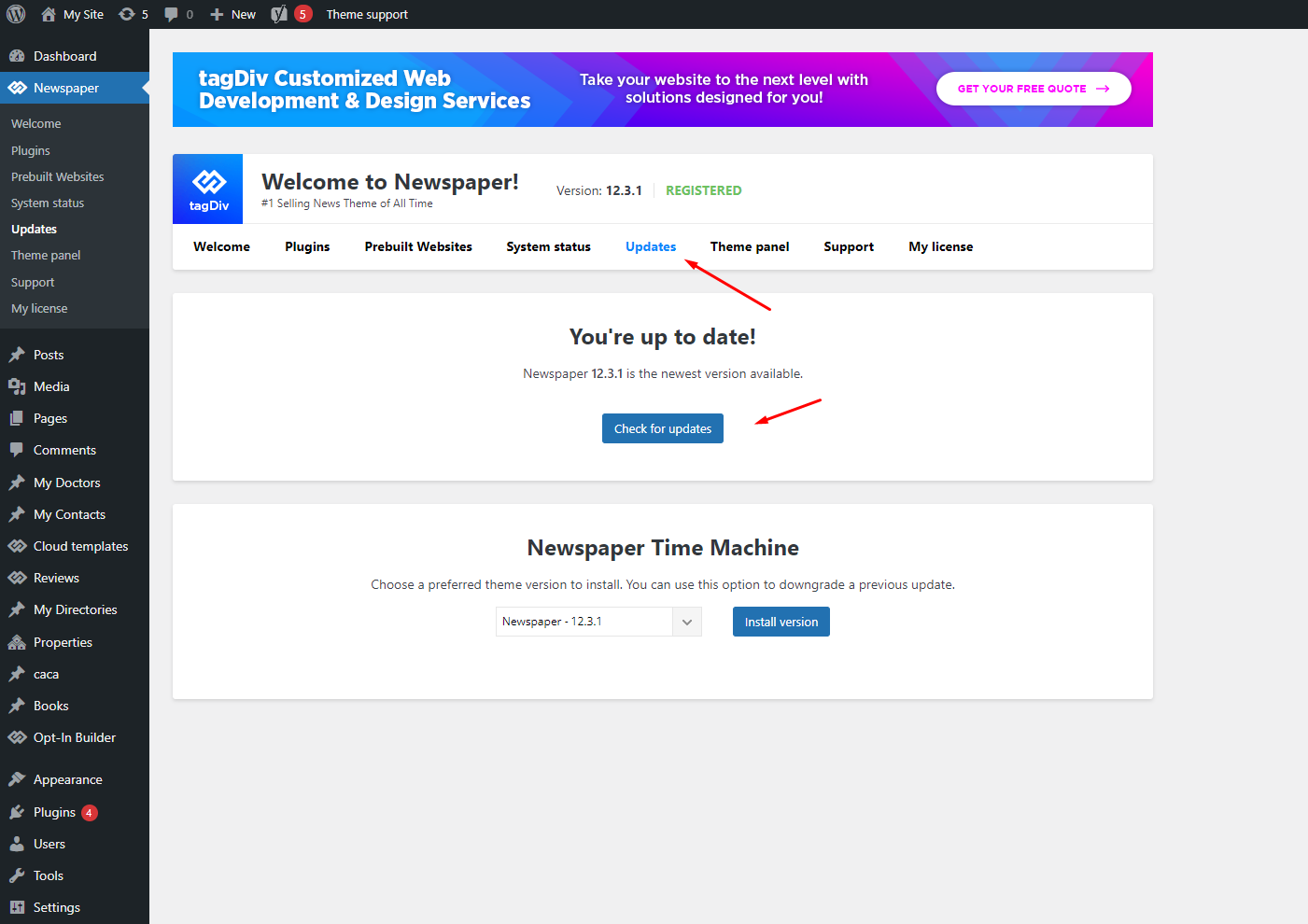Click the REGISTERED status text
The width and height of the screenshot is (1308, 924).
tap(703, 190)
